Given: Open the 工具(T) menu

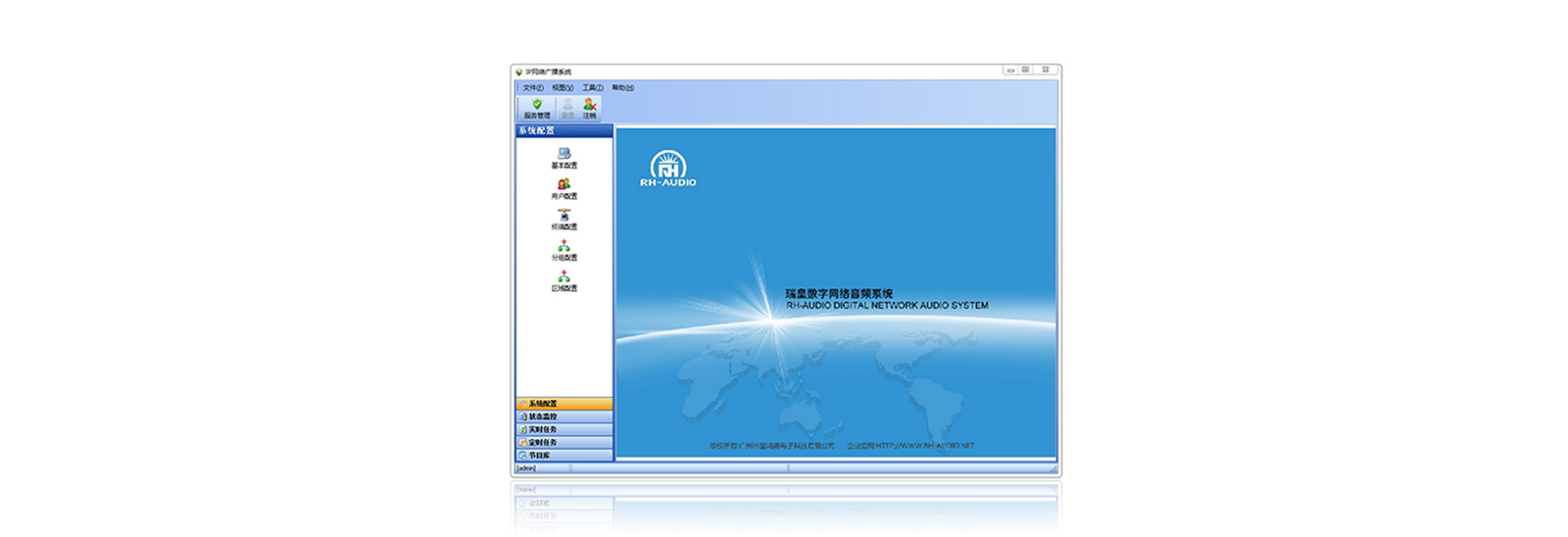Looking at the screenshot, I should [593, 87].
